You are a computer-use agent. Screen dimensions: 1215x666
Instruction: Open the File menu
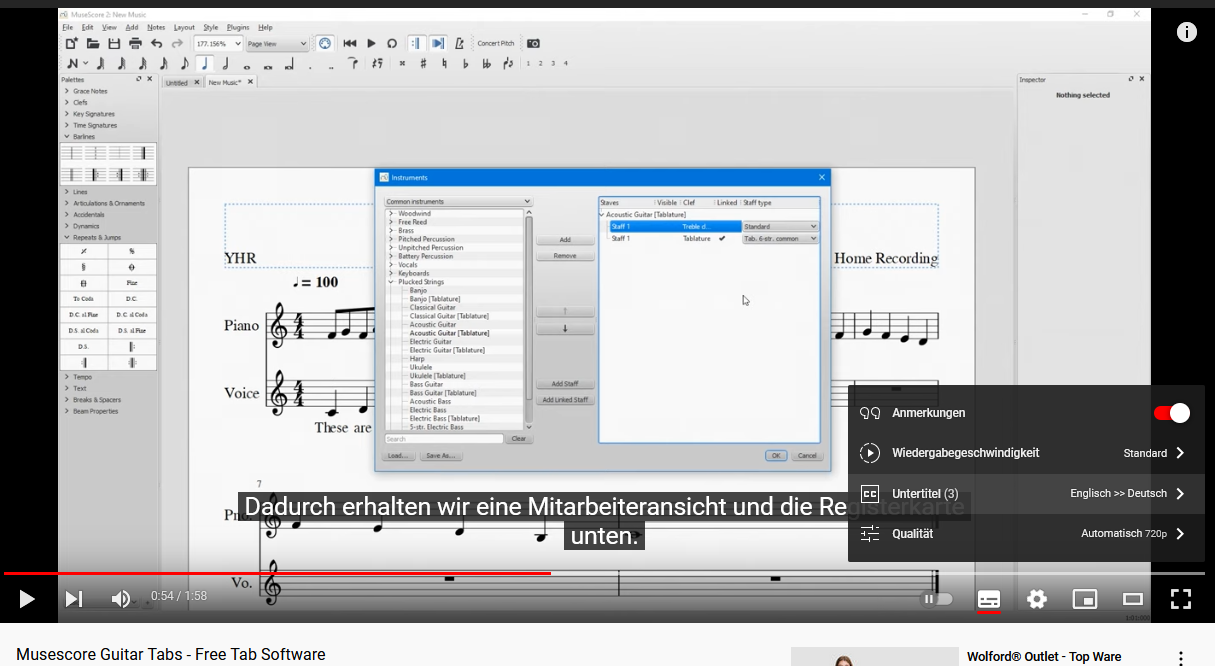[67, 27]
